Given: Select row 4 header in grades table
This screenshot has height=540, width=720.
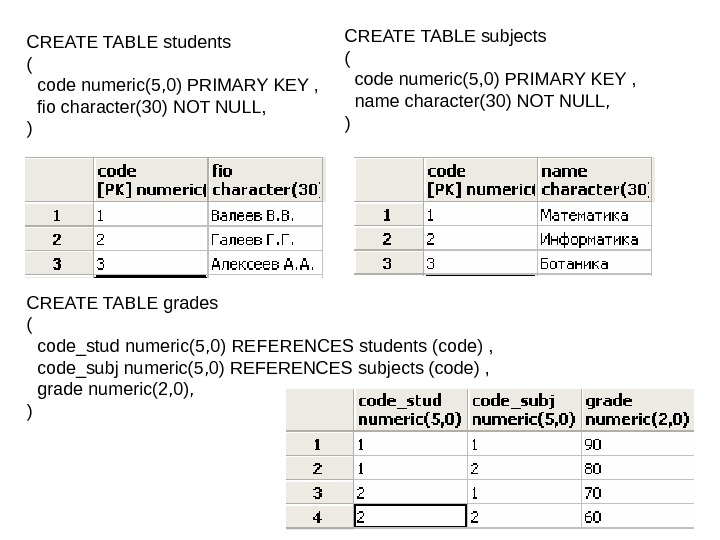Looking at the screenshot, I should [x=318, y=517].
